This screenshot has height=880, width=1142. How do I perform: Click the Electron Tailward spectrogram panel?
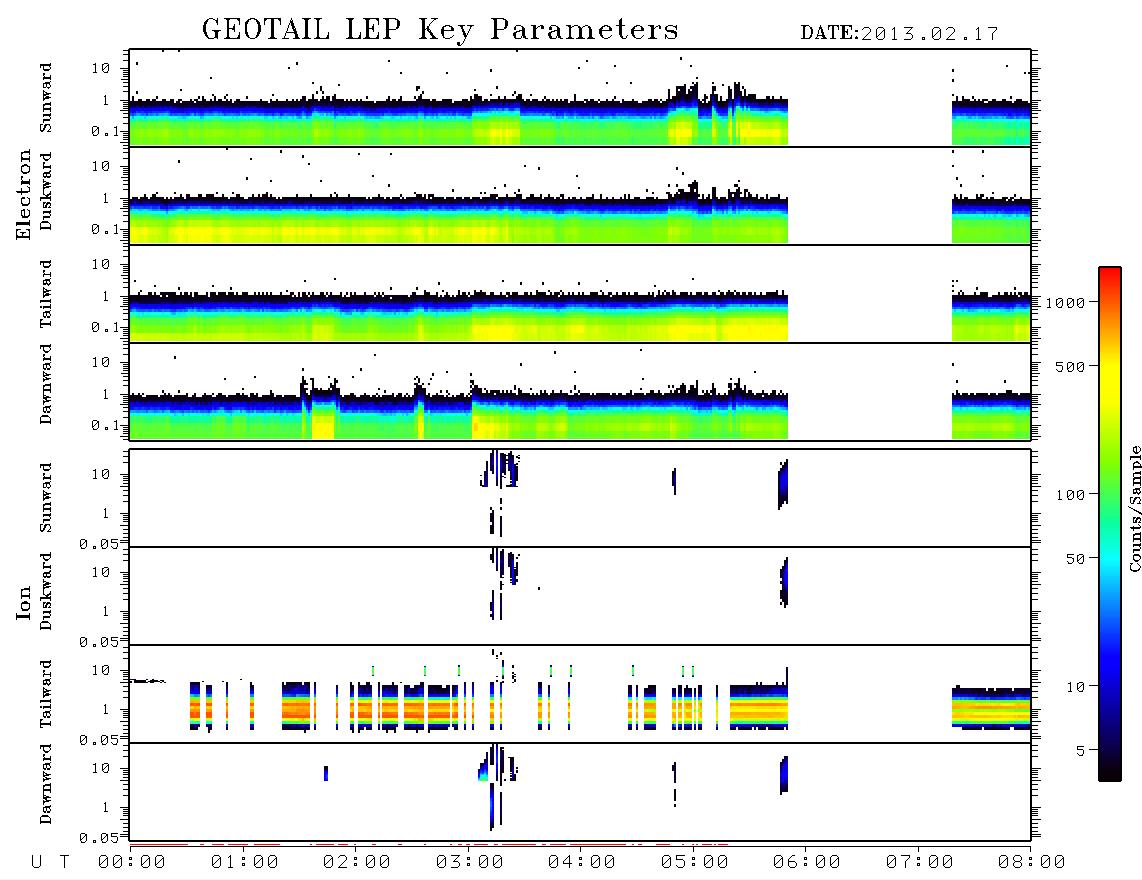[580, 294]
